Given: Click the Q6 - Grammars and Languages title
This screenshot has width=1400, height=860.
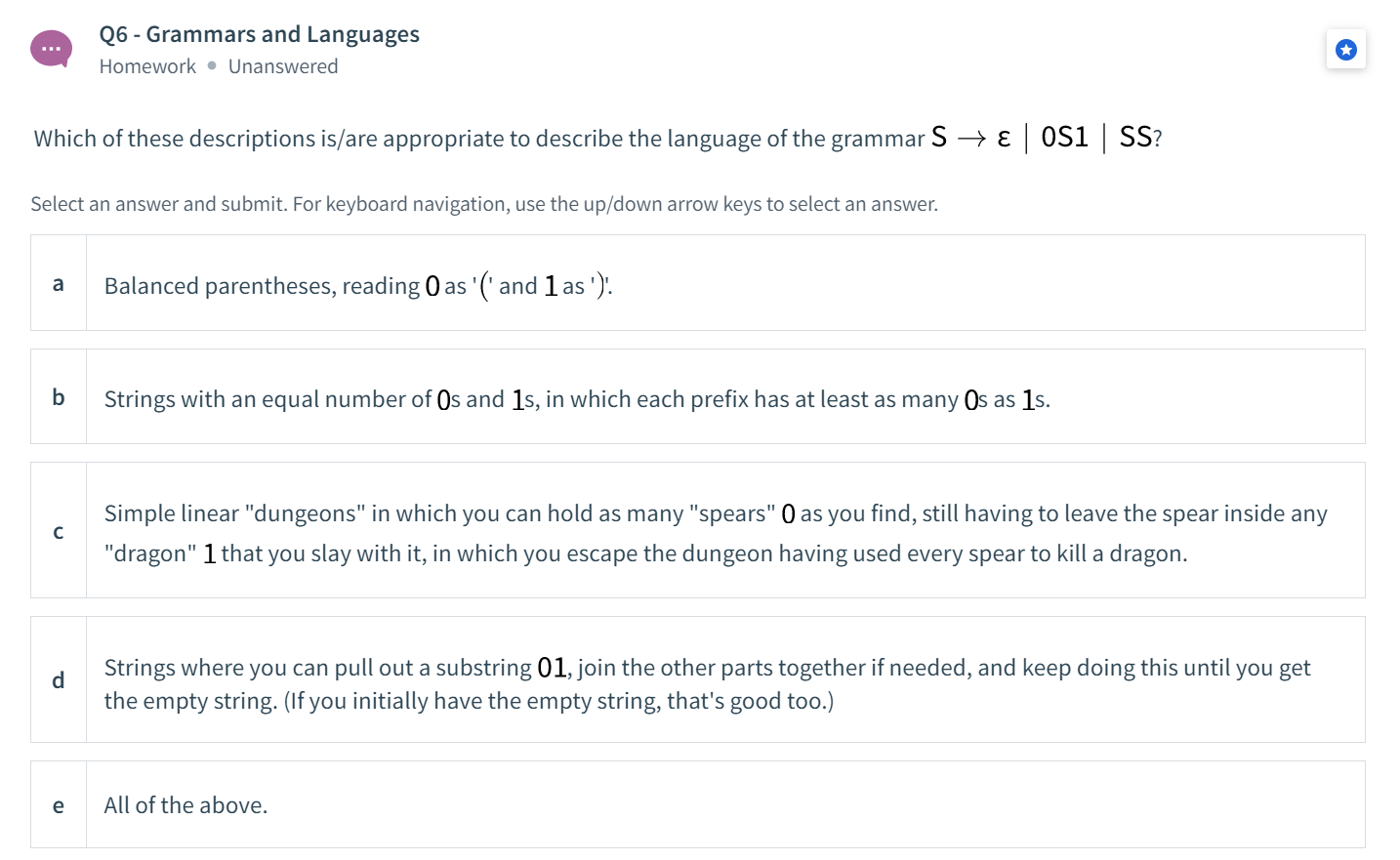Looking at the screenshot, I should (259, 33).
